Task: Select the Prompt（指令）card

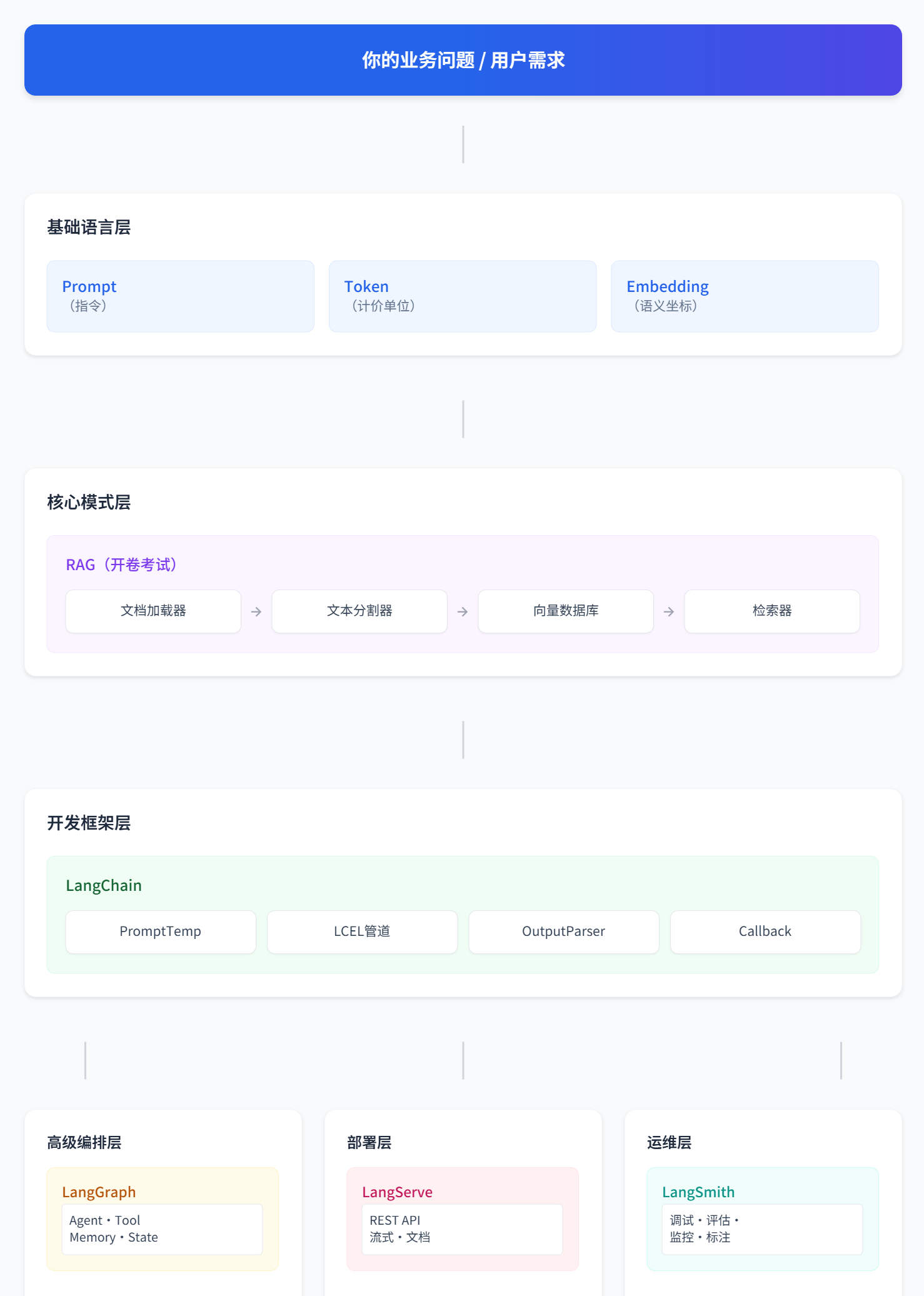Action: 180,296
